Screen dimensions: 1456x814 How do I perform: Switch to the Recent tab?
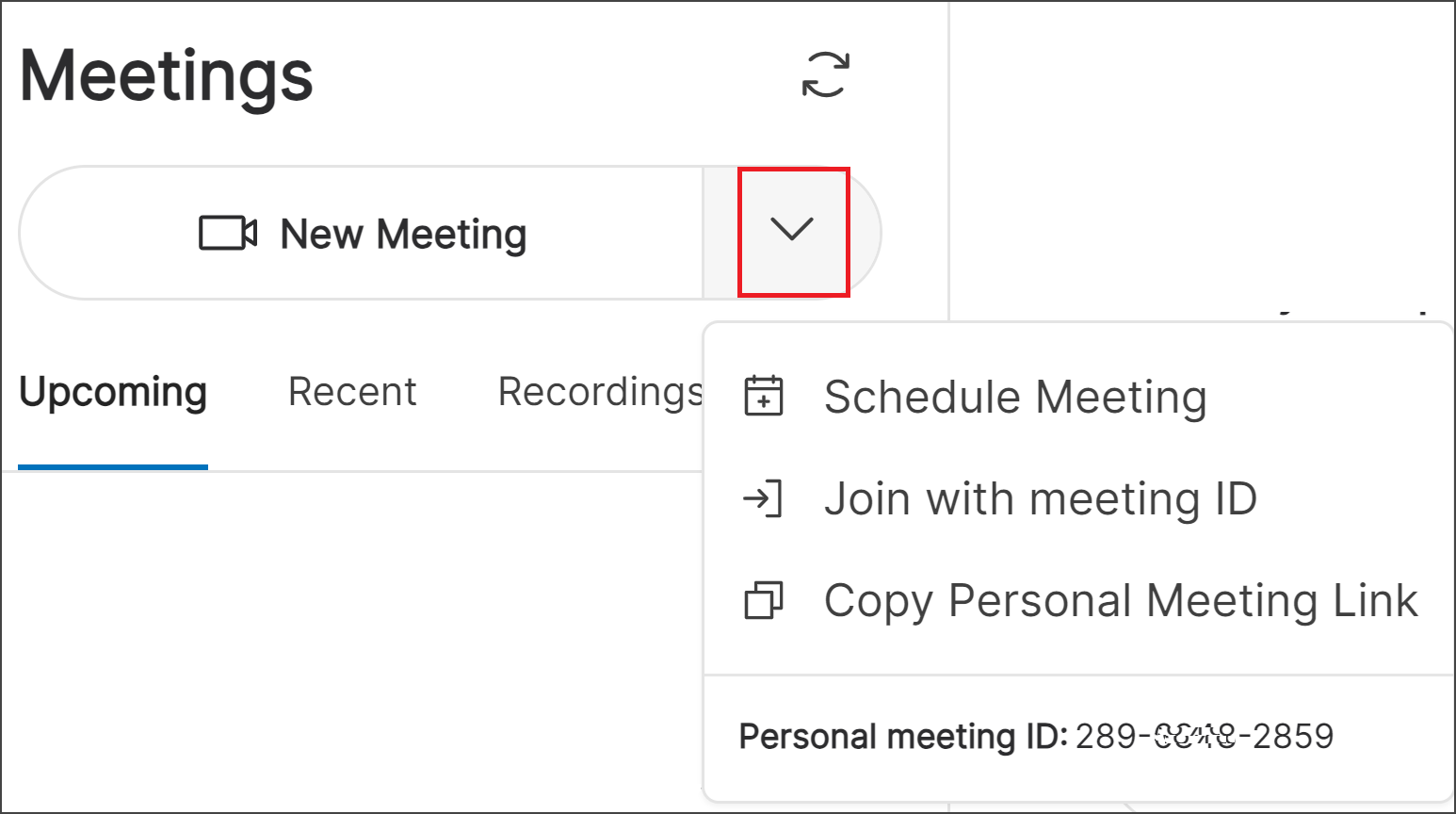352,391
